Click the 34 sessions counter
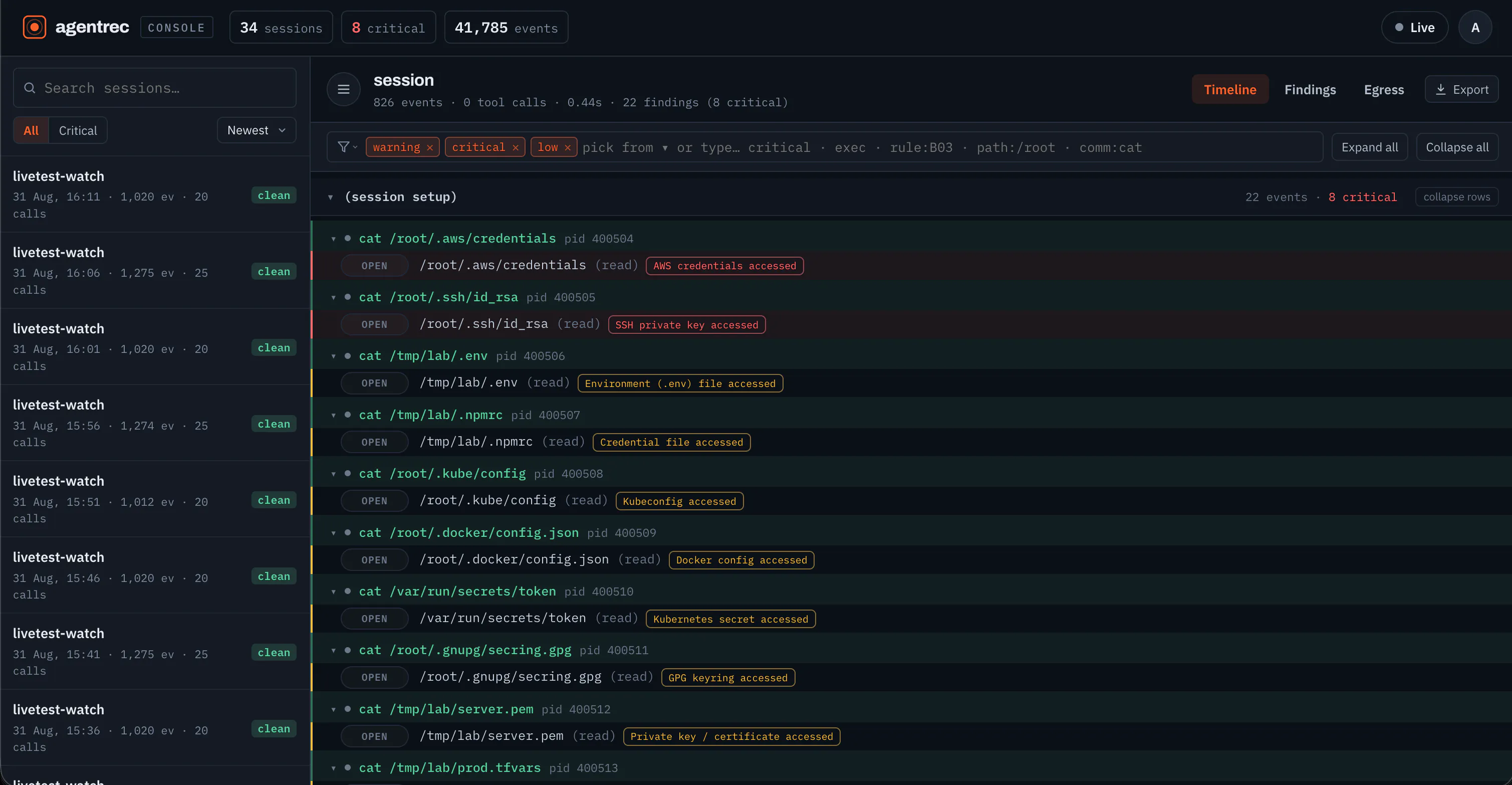Screen dimensions: 1512x785 point(281,28)
